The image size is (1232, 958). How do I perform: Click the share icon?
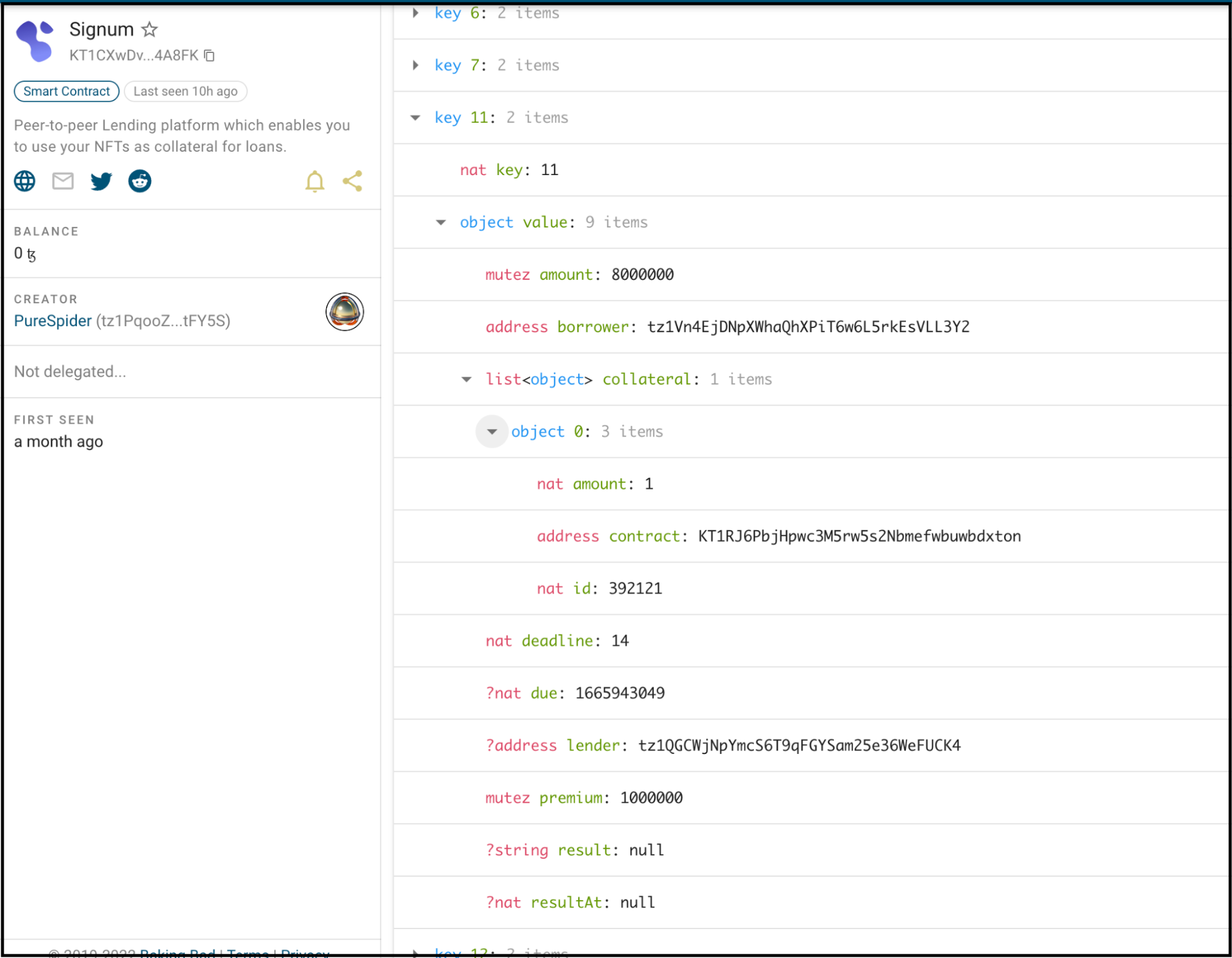pos(353,181)
